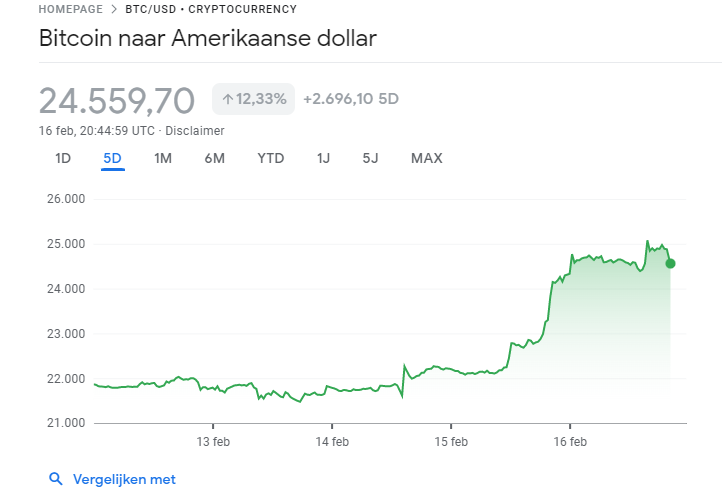Click the breadcrumb chevron separator arrow
This screenshot has width=722, height=494.
114,9
